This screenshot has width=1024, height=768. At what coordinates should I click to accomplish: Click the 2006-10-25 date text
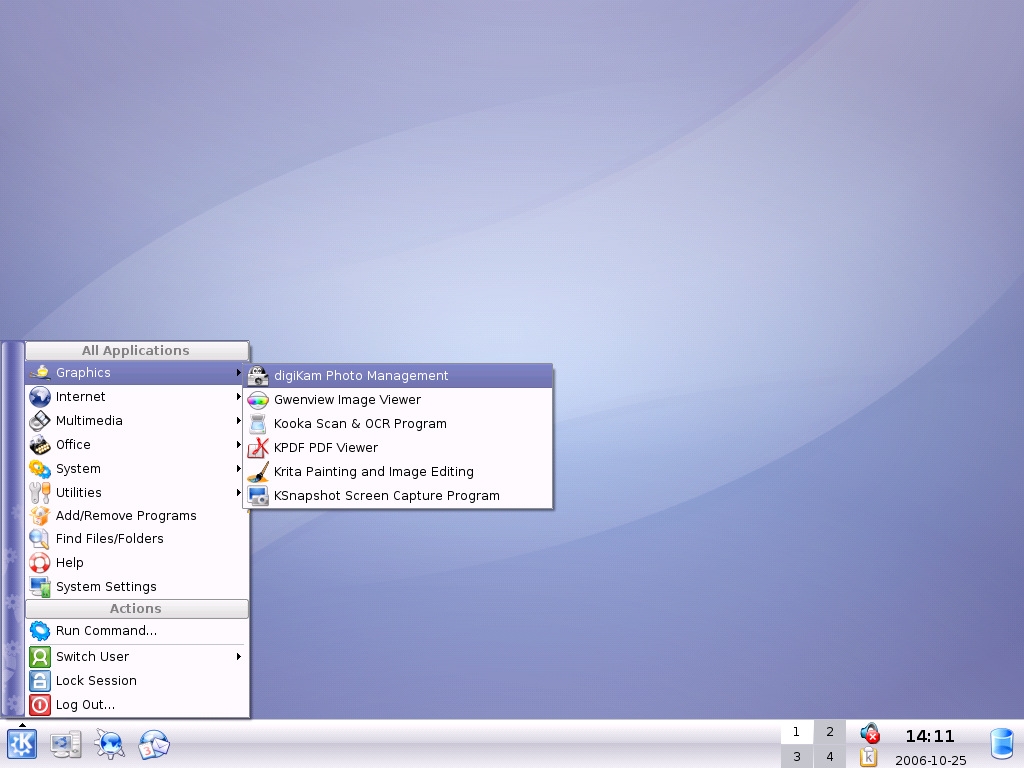[x=931, y=761]
